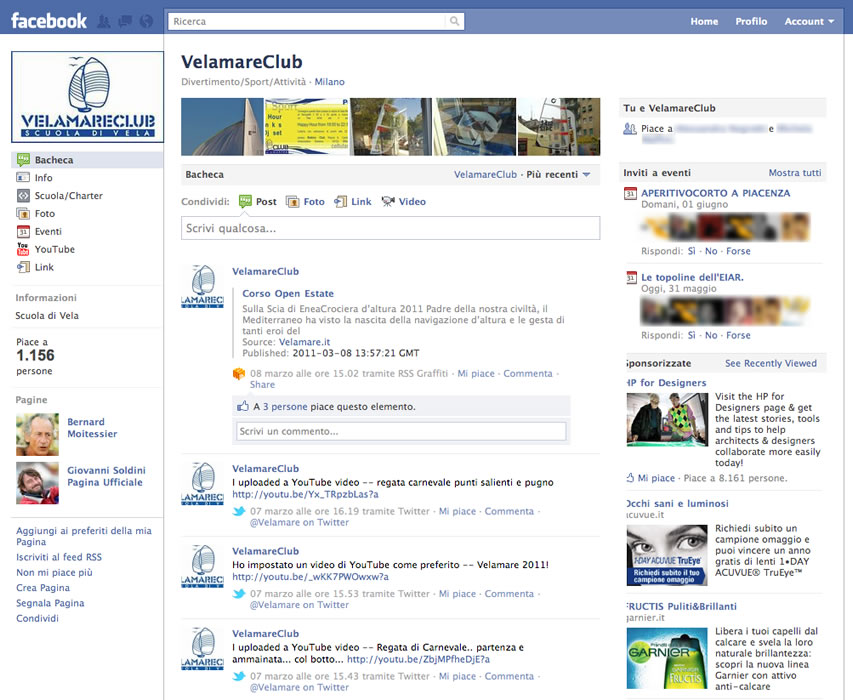The image size is (853, 700).
Task: Click Share under Corso Open Estate post
Action: pyautogui.click(x=262, y=385)
